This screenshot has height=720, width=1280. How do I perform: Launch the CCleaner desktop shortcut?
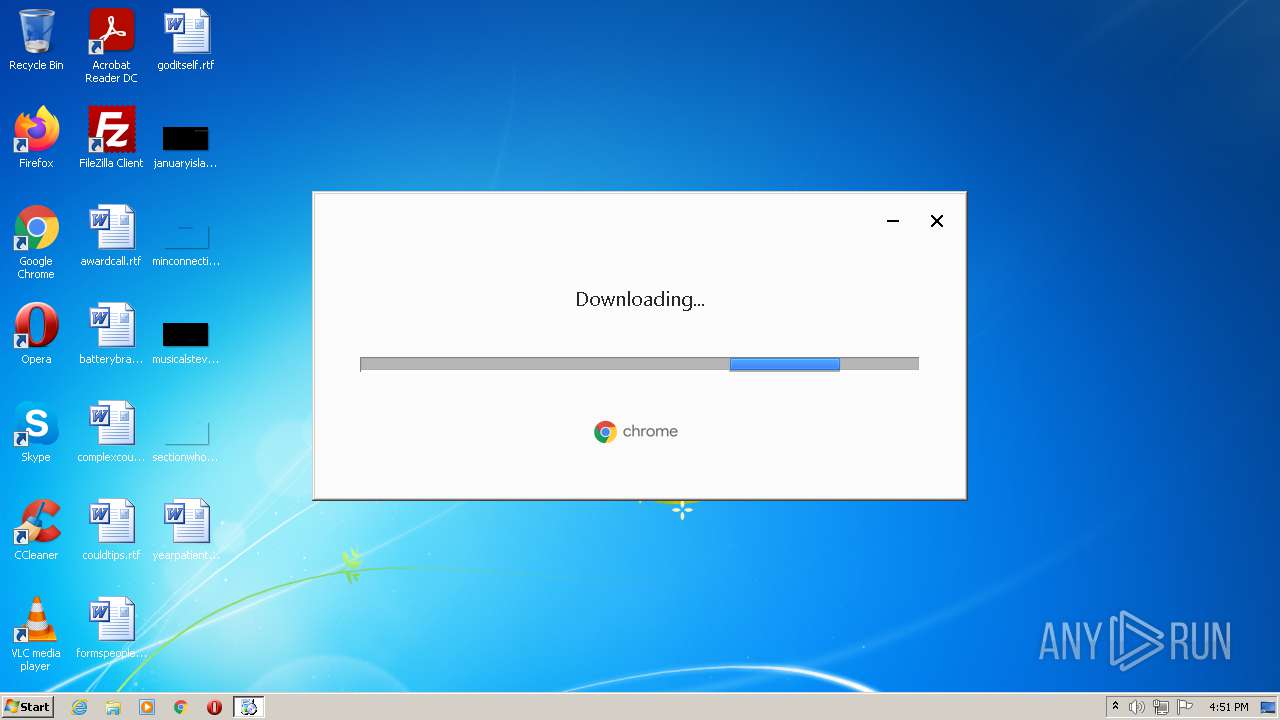(36, 530)
